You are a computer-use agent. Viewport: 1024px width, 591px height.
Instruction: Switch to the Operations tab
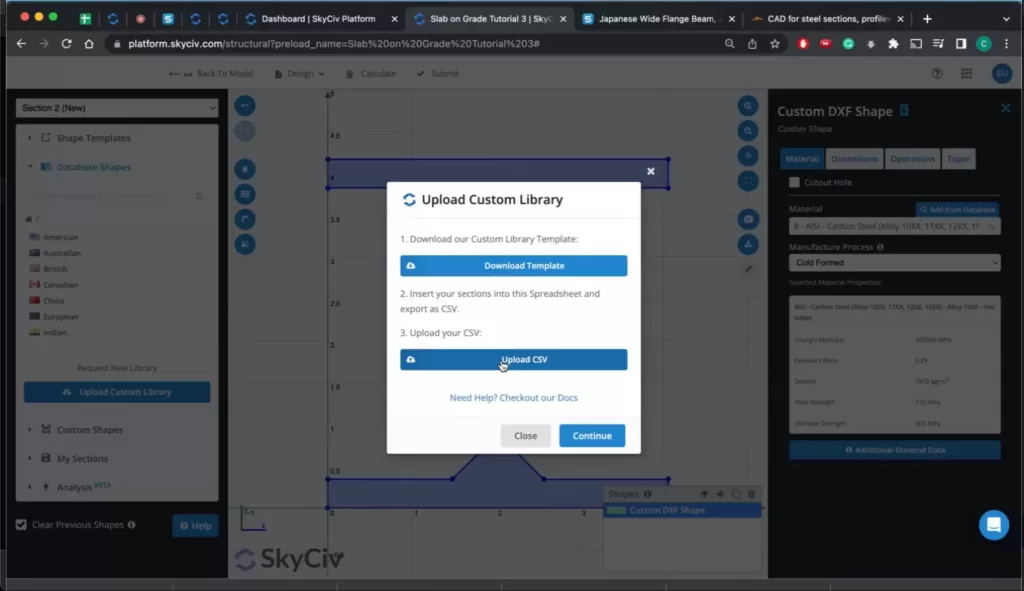point(912,159)
